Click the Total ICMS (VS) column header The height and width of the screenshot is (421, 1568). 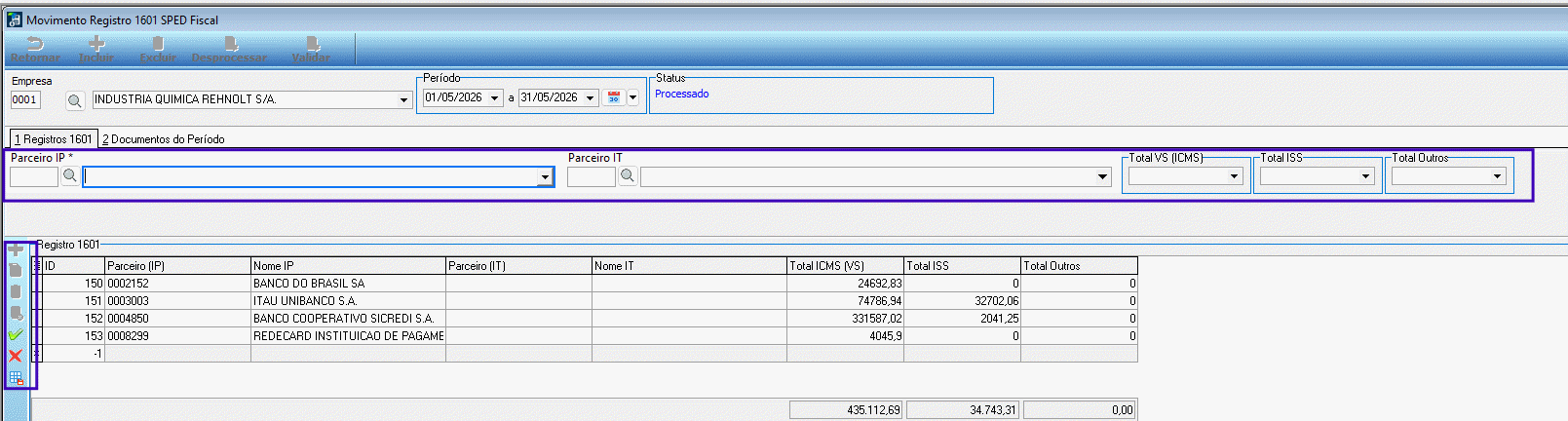tap(845, 265)
